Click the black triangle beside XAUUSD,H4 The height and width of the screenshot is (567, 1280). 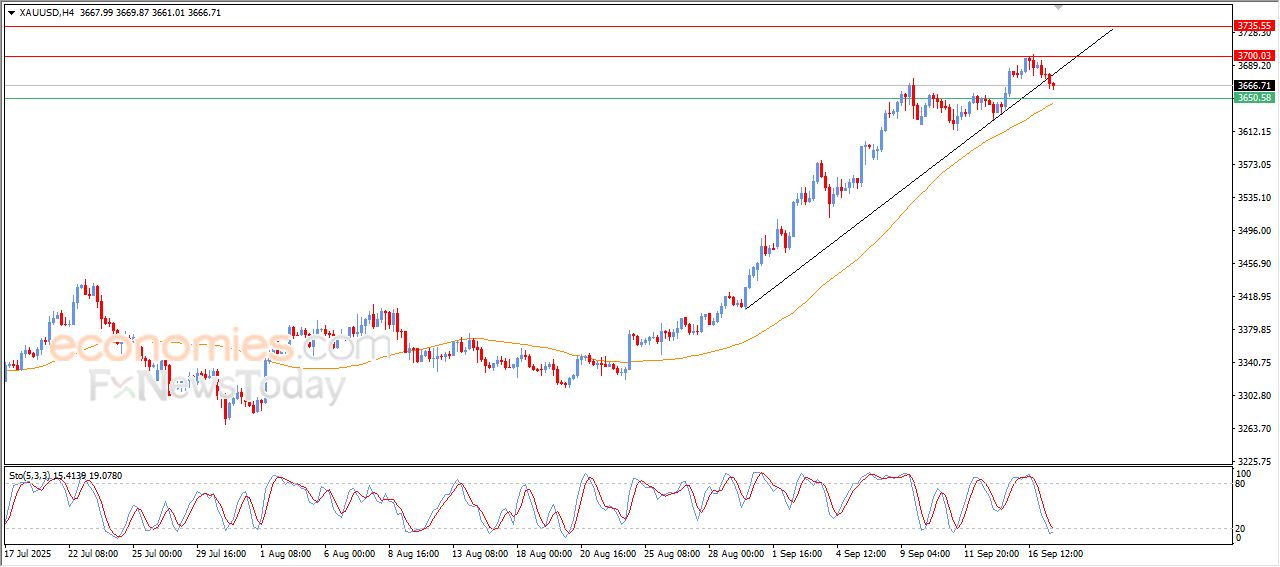click(11, 12)
